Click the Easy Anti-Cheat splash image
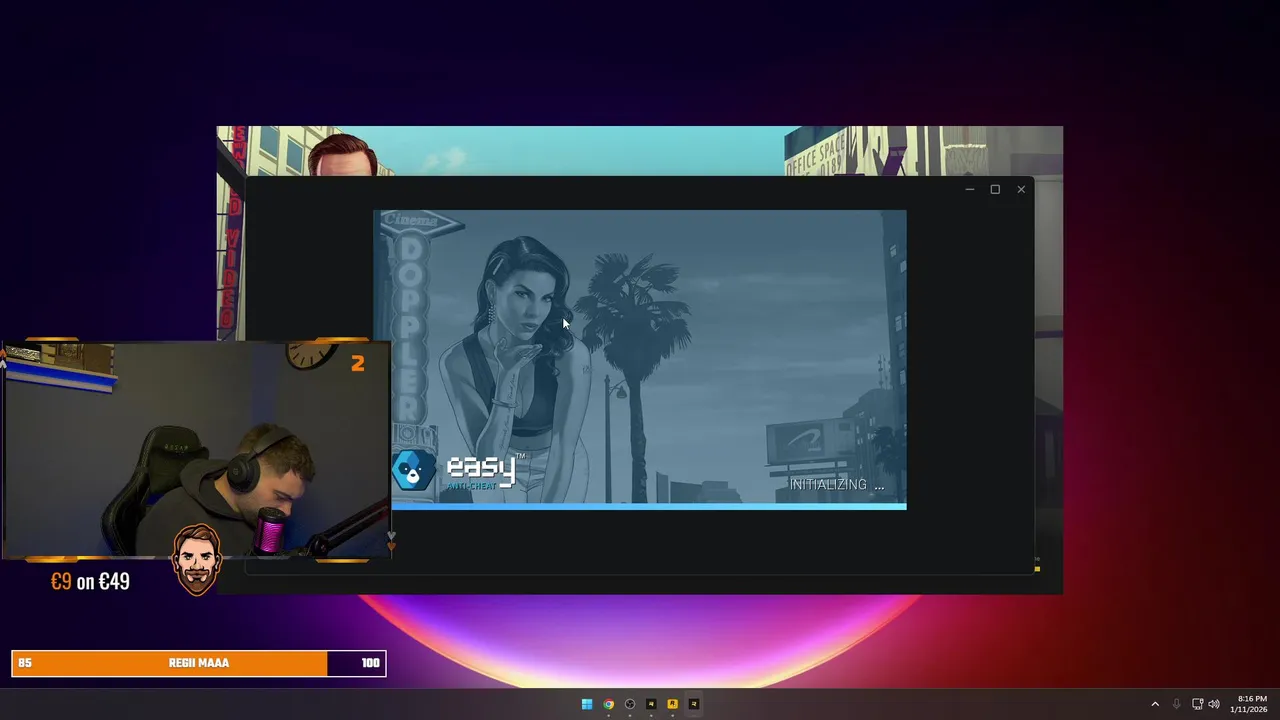Viewport: 1280px width, 720px height. point(640,360)
